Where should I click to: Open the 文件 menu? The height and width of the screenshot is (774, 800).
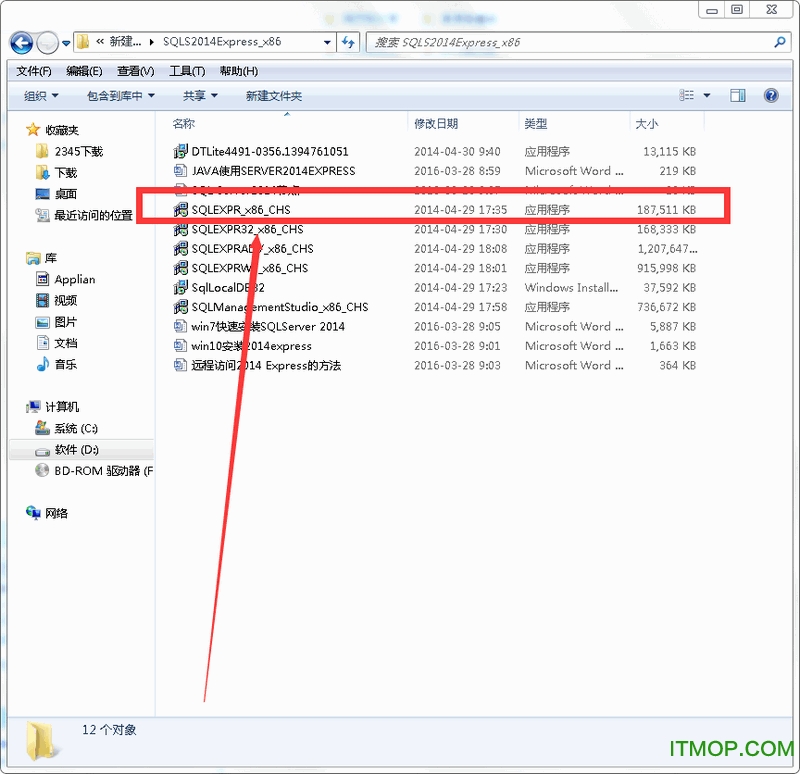click(33, 70)
